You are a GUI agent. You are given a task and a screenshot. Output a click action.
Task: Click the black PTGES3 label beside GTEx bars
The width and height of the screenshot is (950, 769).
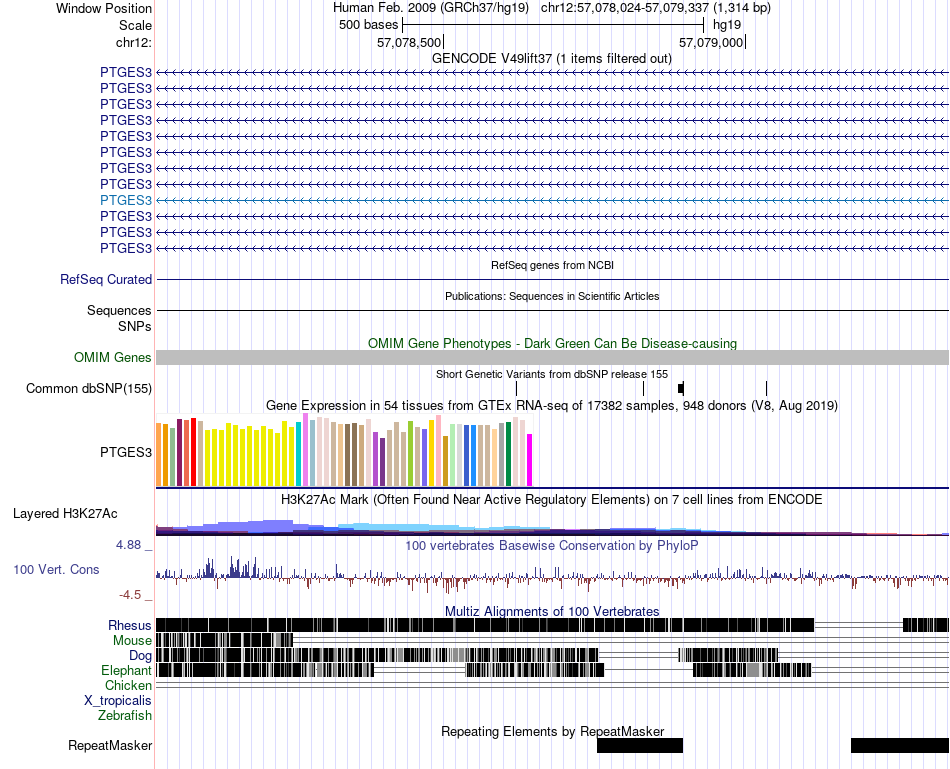point(126,453)
